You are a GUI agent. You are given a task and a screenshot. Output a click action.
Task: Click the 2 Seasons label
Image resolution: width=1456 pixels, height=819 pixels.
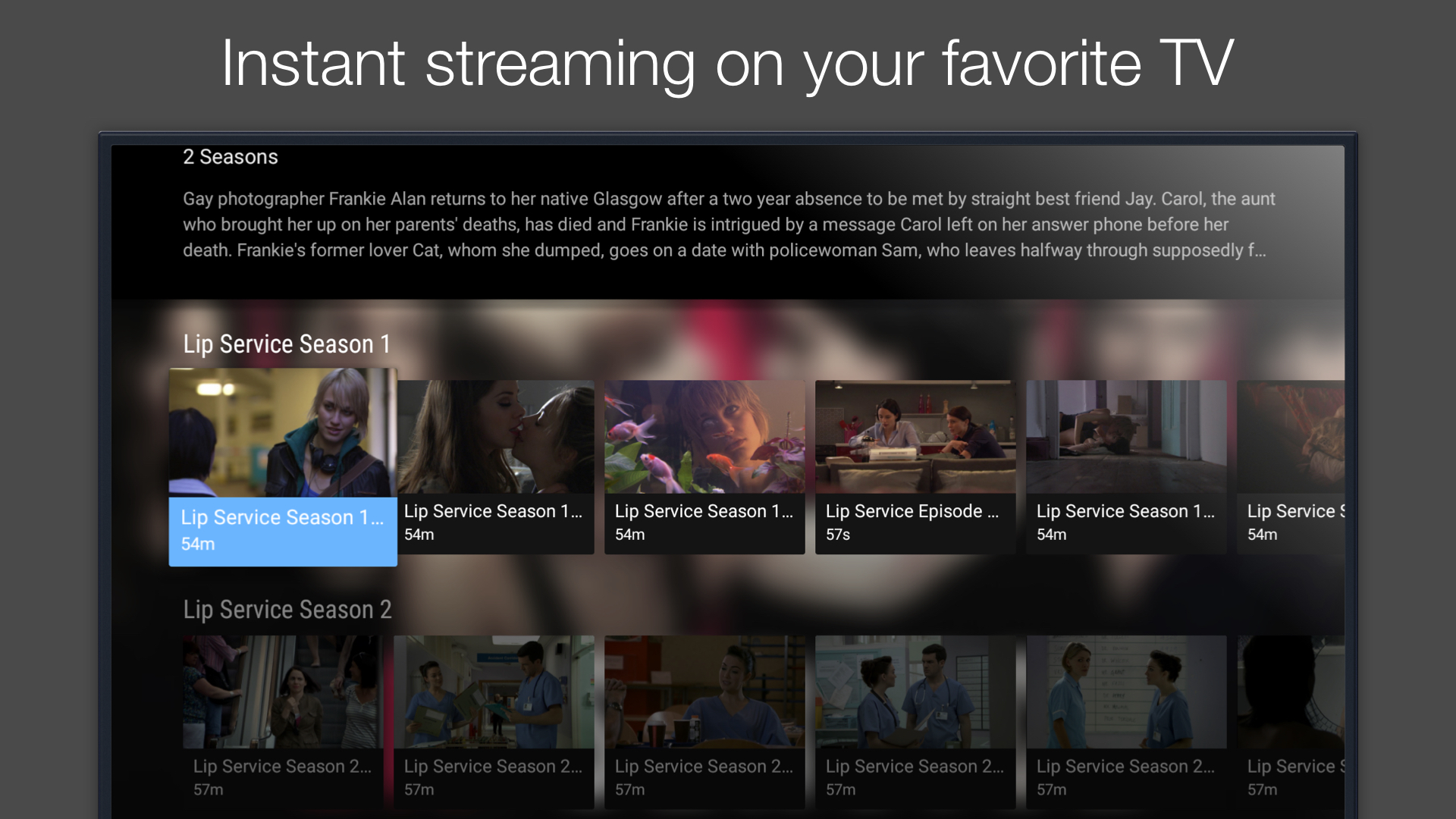point(231,157)
